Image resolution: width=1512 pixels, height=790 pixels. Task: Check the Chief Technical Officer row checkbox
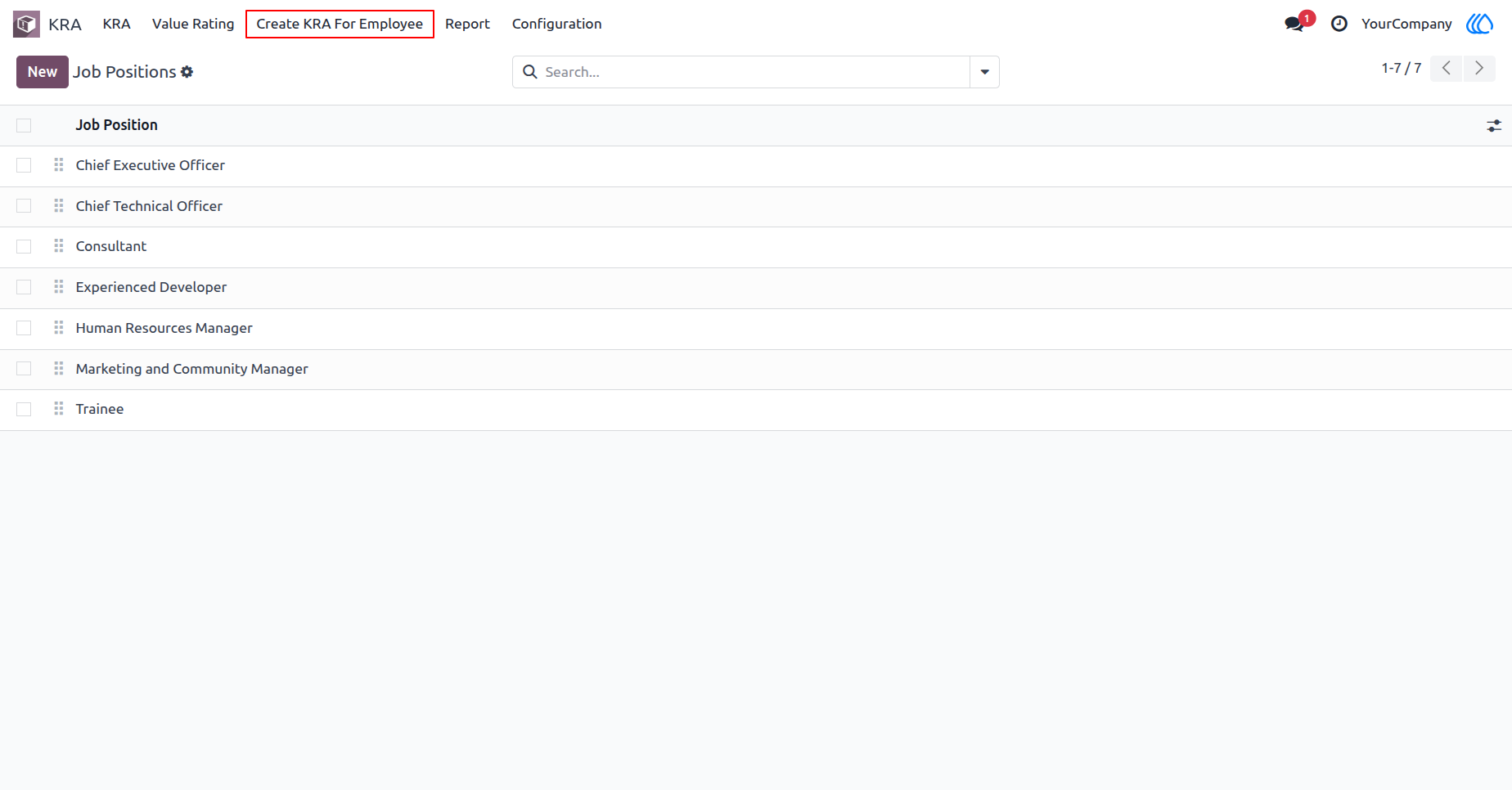tap(24, 206)
